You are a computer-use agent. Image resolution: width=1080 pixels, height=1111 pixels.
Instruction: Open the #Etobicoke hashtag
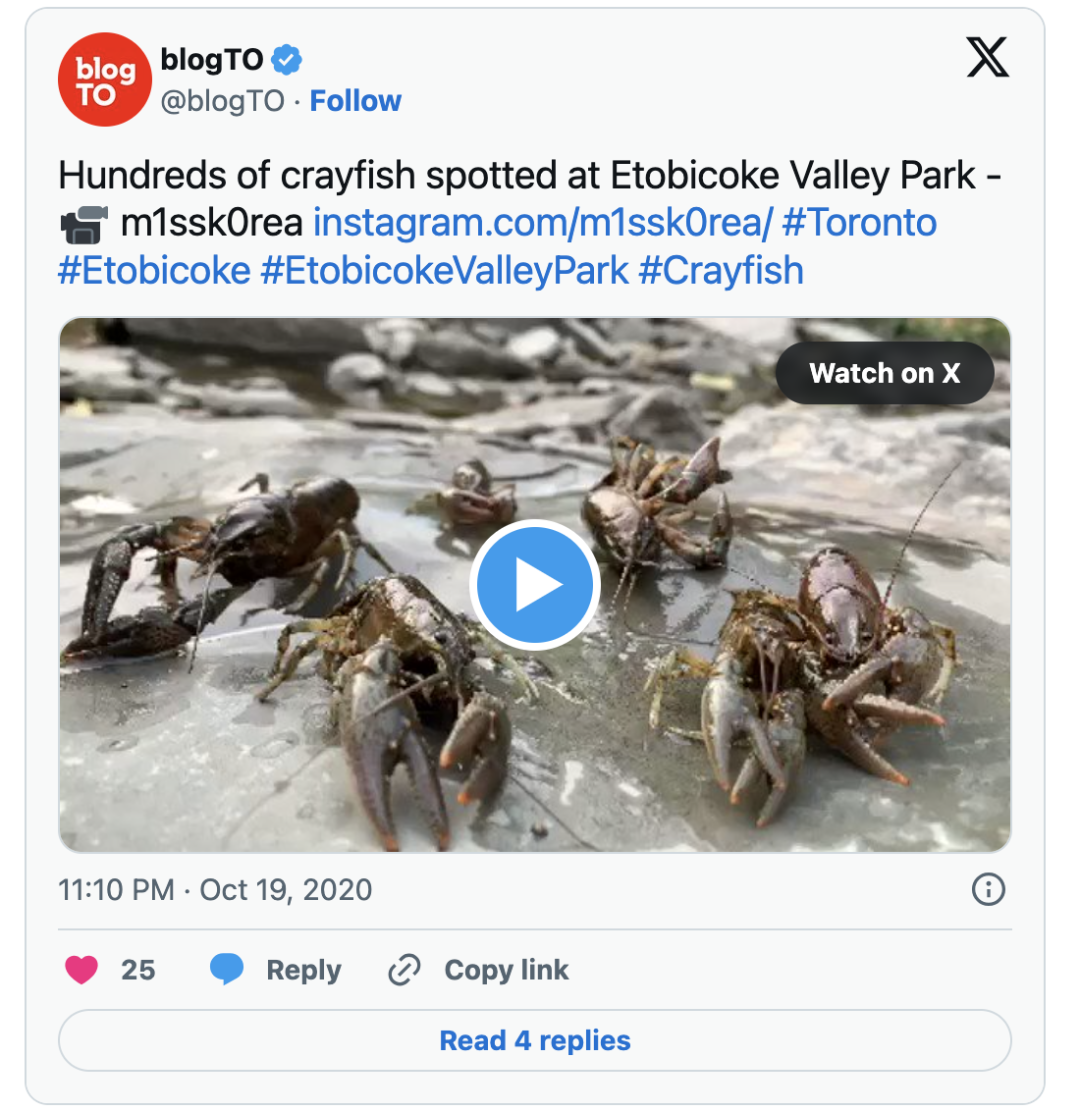154,271
